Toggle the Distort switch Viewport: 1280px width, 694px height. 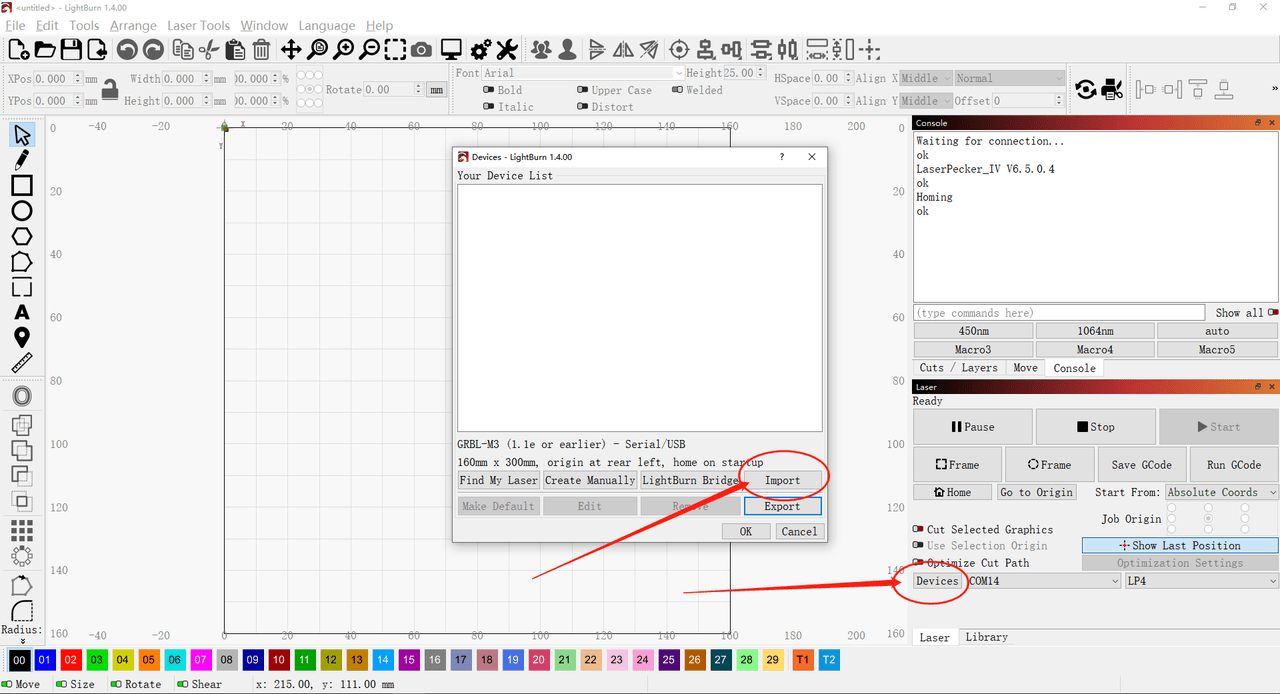583,107
